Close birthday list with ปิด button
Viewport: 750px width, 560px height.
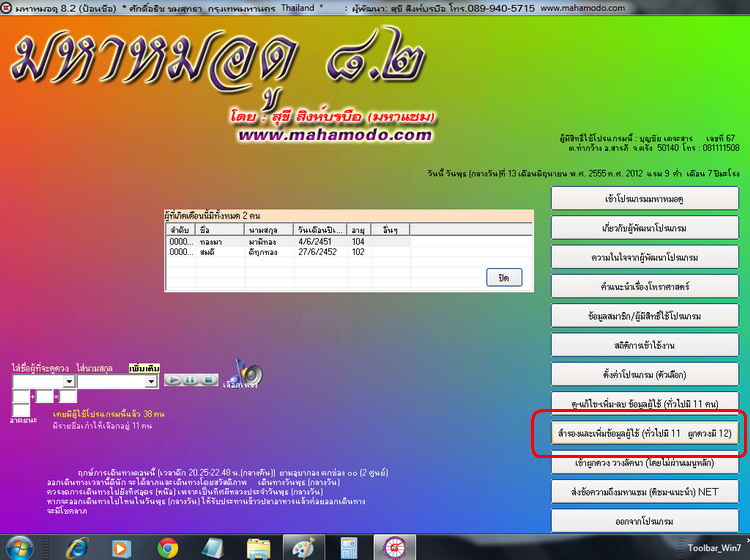point(504,278)
